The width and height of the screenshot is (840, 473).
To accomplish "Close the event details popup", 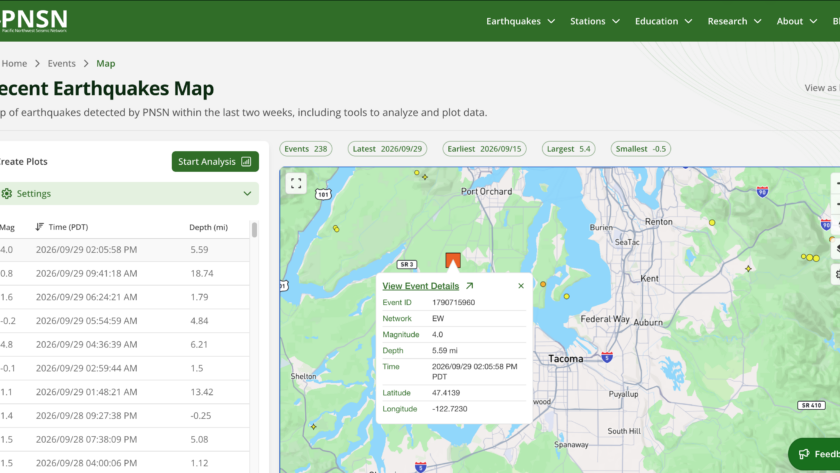I will coord(521,286).
